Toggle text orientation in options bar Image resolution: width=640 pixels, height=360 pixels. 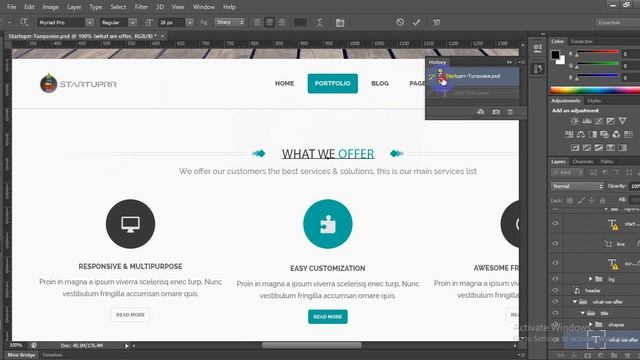24,22
